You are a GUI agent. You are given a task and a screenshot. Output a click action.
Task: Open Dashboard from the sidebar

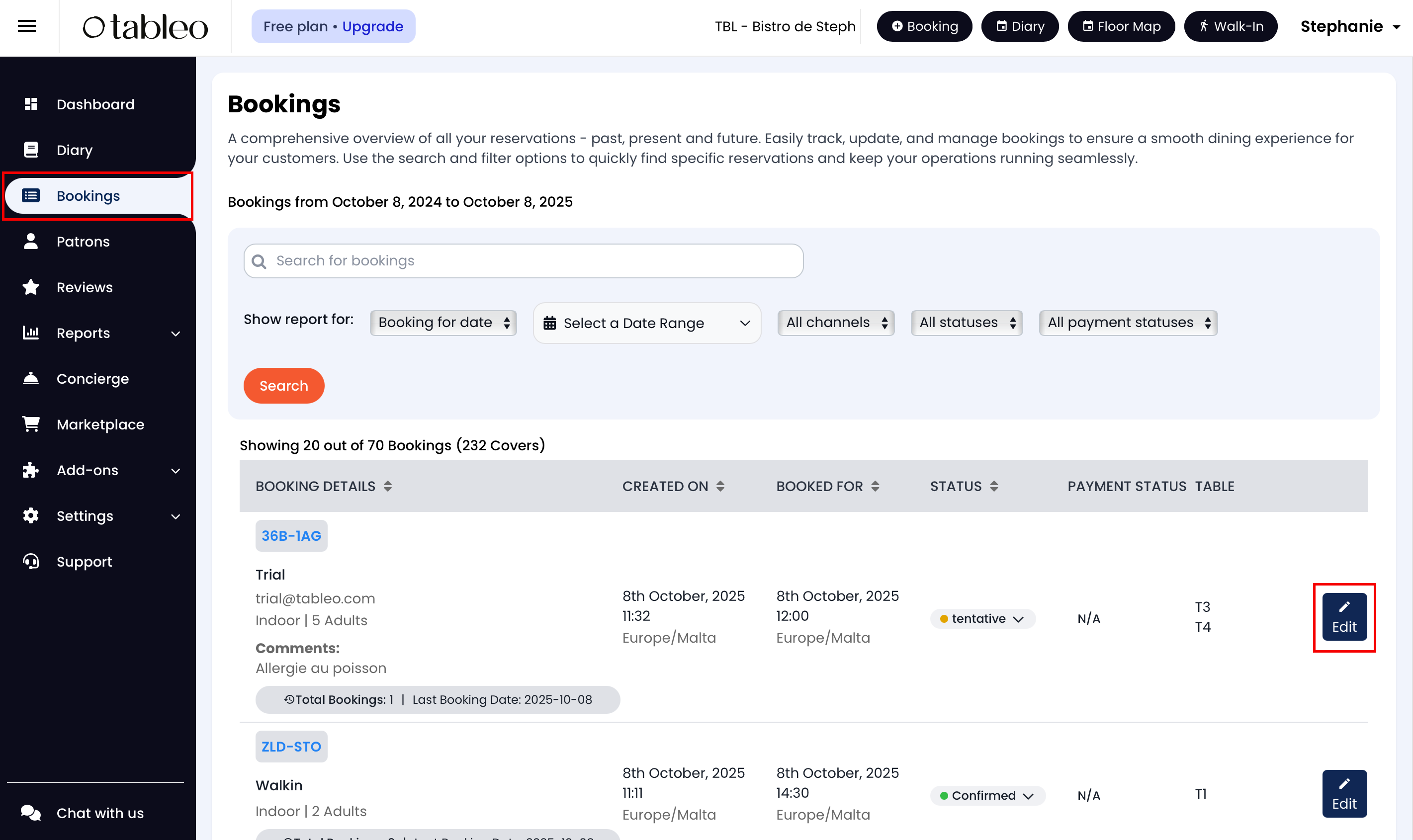pos(95,104)
